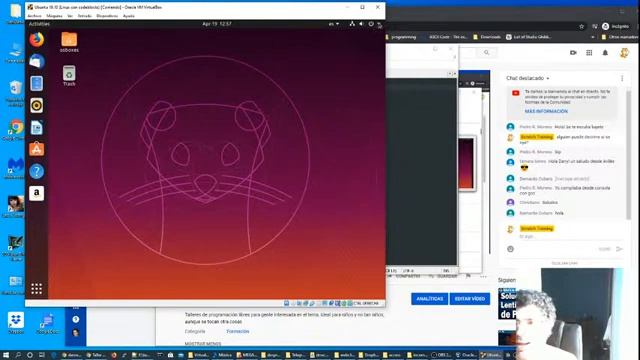The width and height of the screenshot is (640, 360).
Task: Open the Dispositivos menu in VirtualBox
Action: pyautogui.click(x=107, y=16)
